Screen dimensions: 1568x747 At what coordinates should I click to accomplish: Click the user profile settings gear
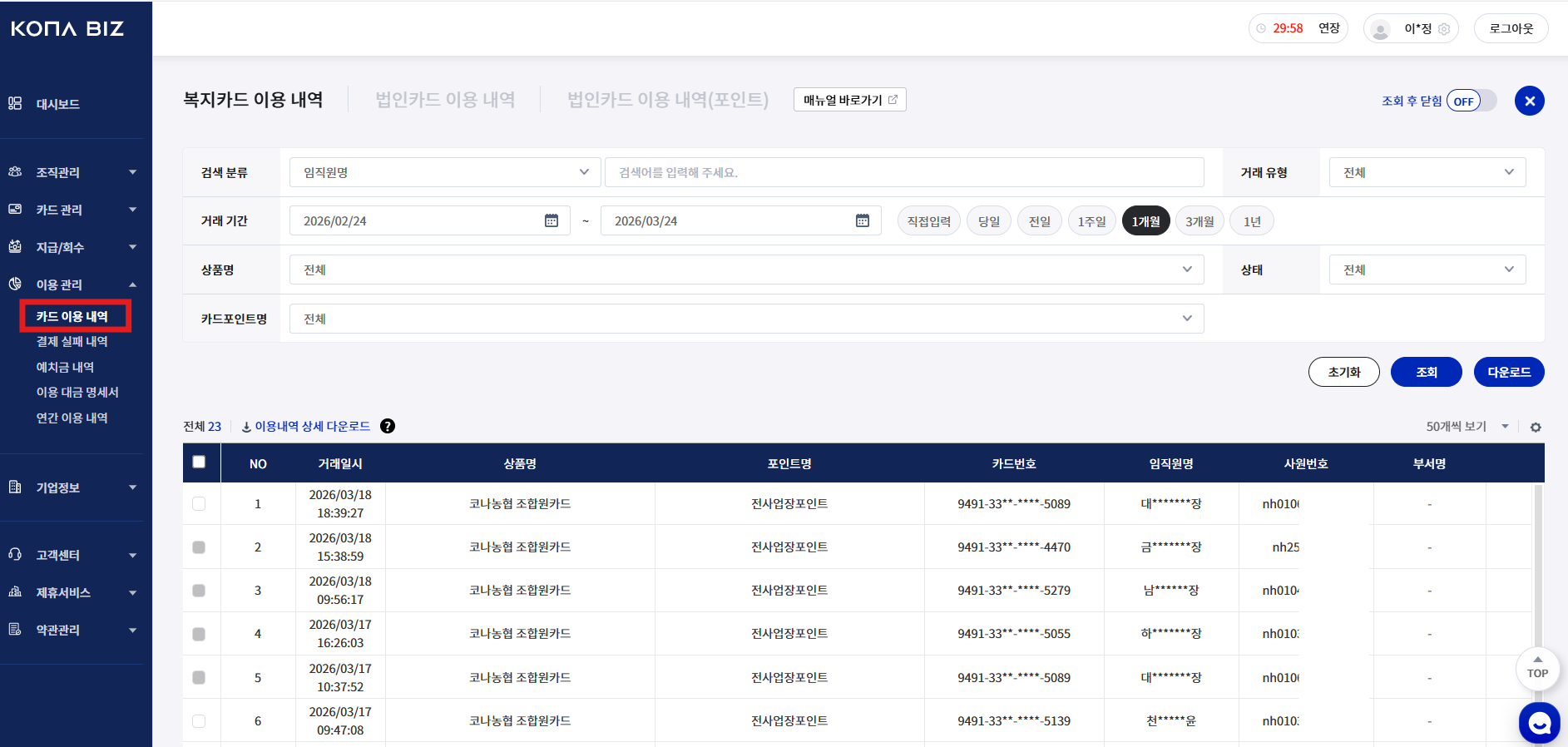coord(1444,29)
